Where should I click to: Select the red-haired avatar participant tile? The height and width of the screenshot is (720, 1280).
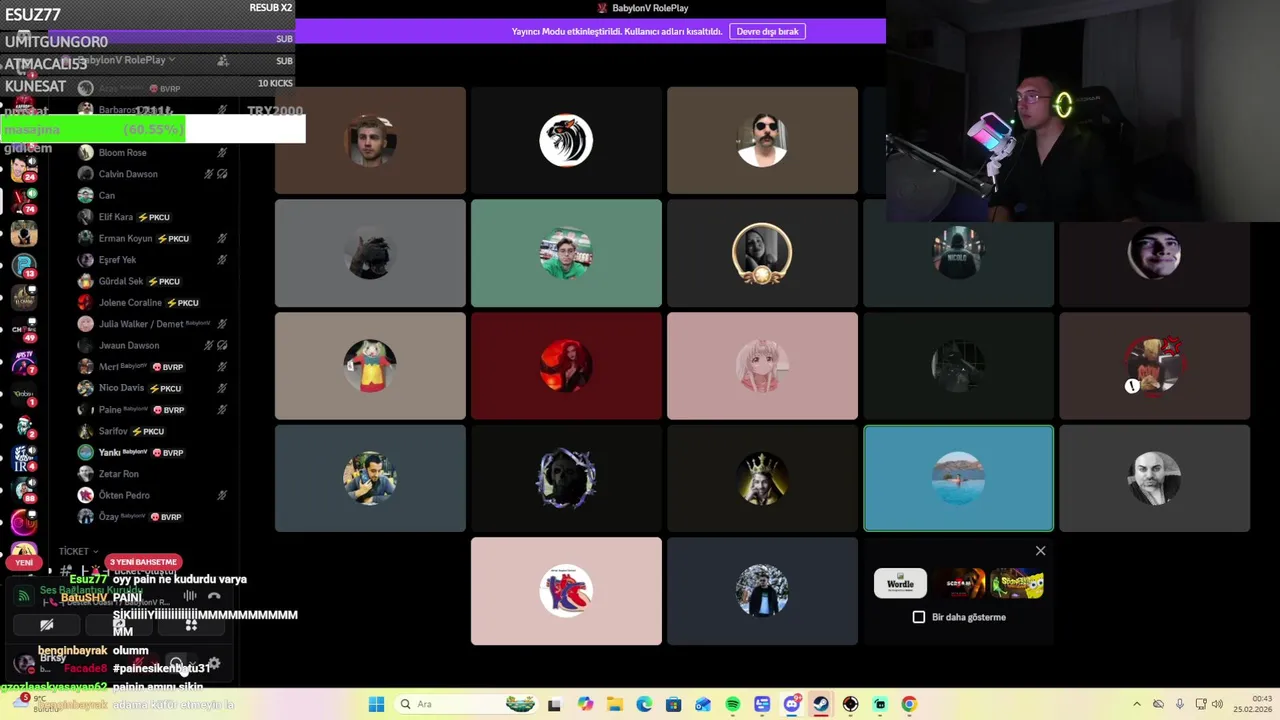(x=566, y=366)
